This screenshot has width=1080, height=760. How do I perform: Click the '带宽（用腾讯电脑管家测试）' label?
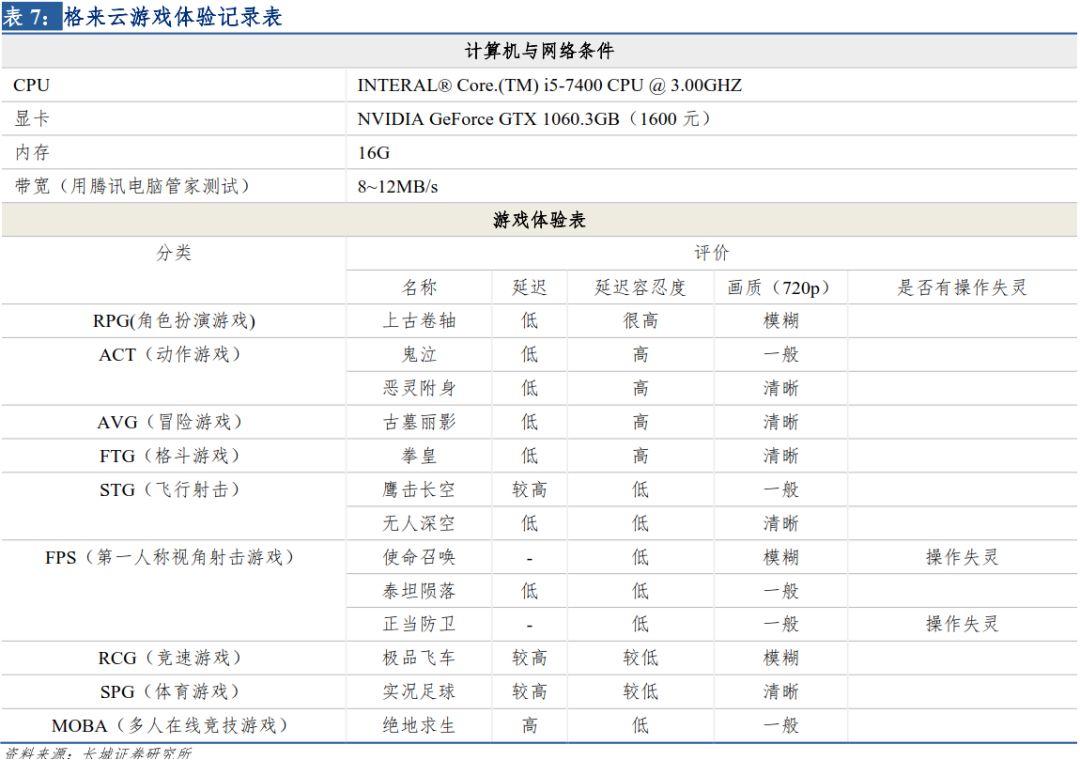pos(132,186)
